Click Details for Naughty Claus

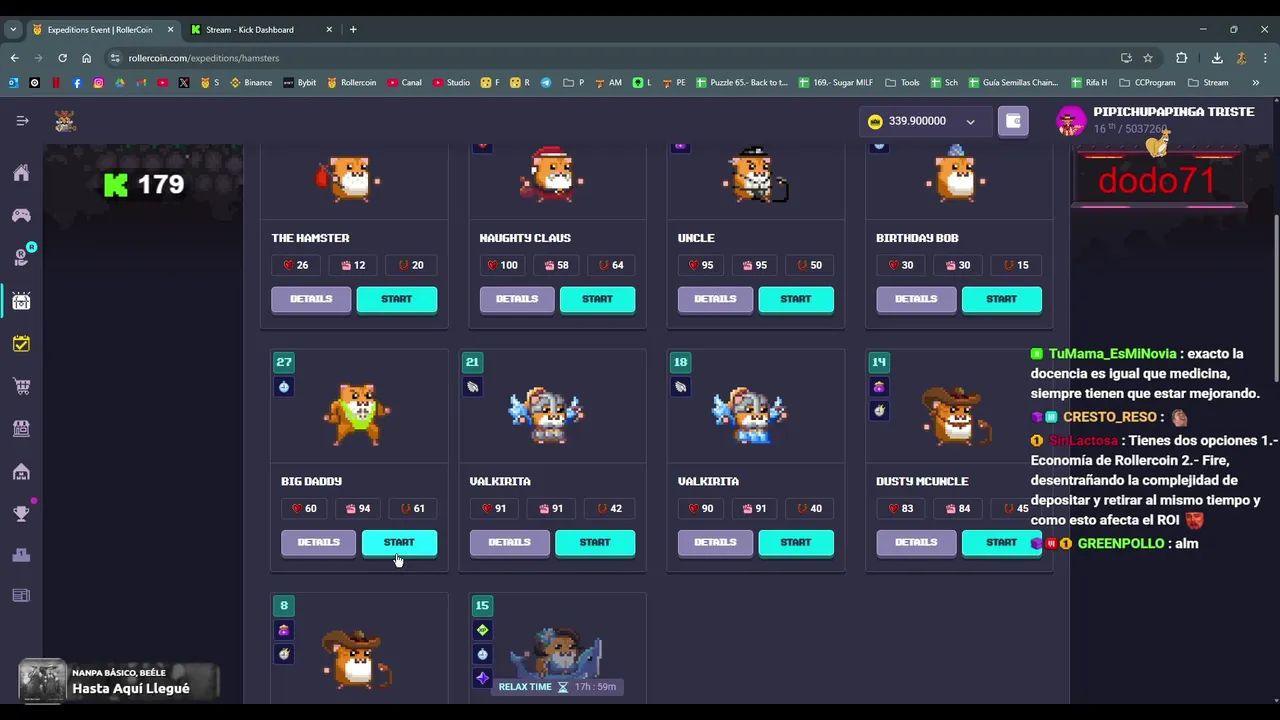(517, 299)
